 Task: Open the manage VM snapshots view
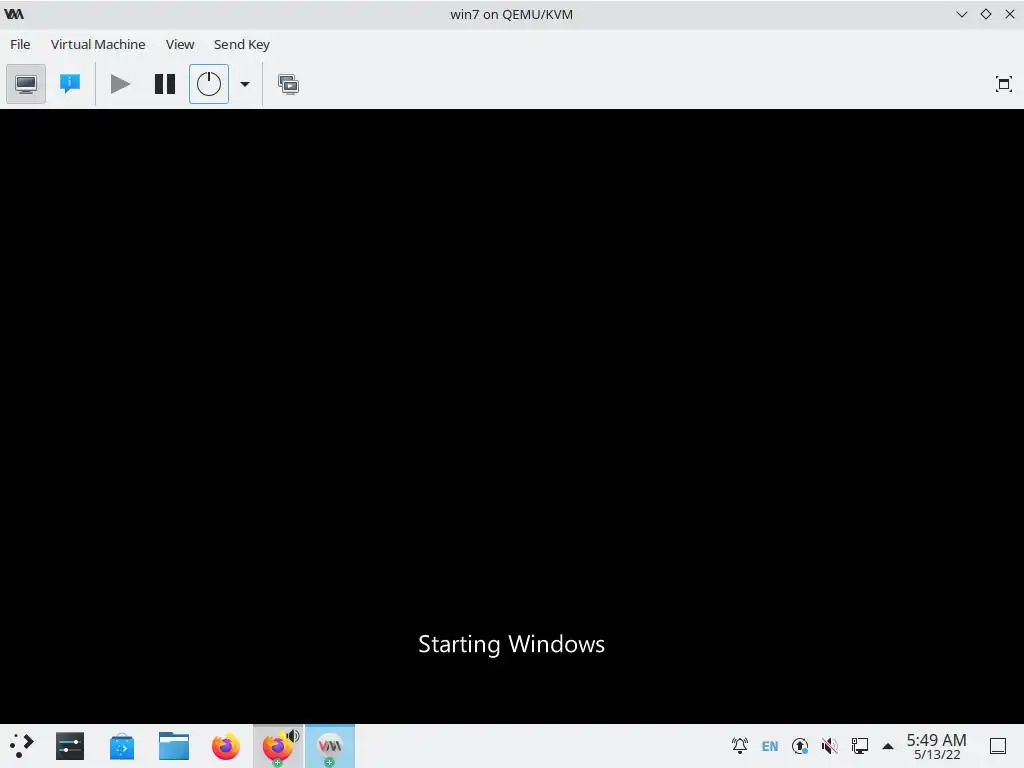(x=288, y=84)
